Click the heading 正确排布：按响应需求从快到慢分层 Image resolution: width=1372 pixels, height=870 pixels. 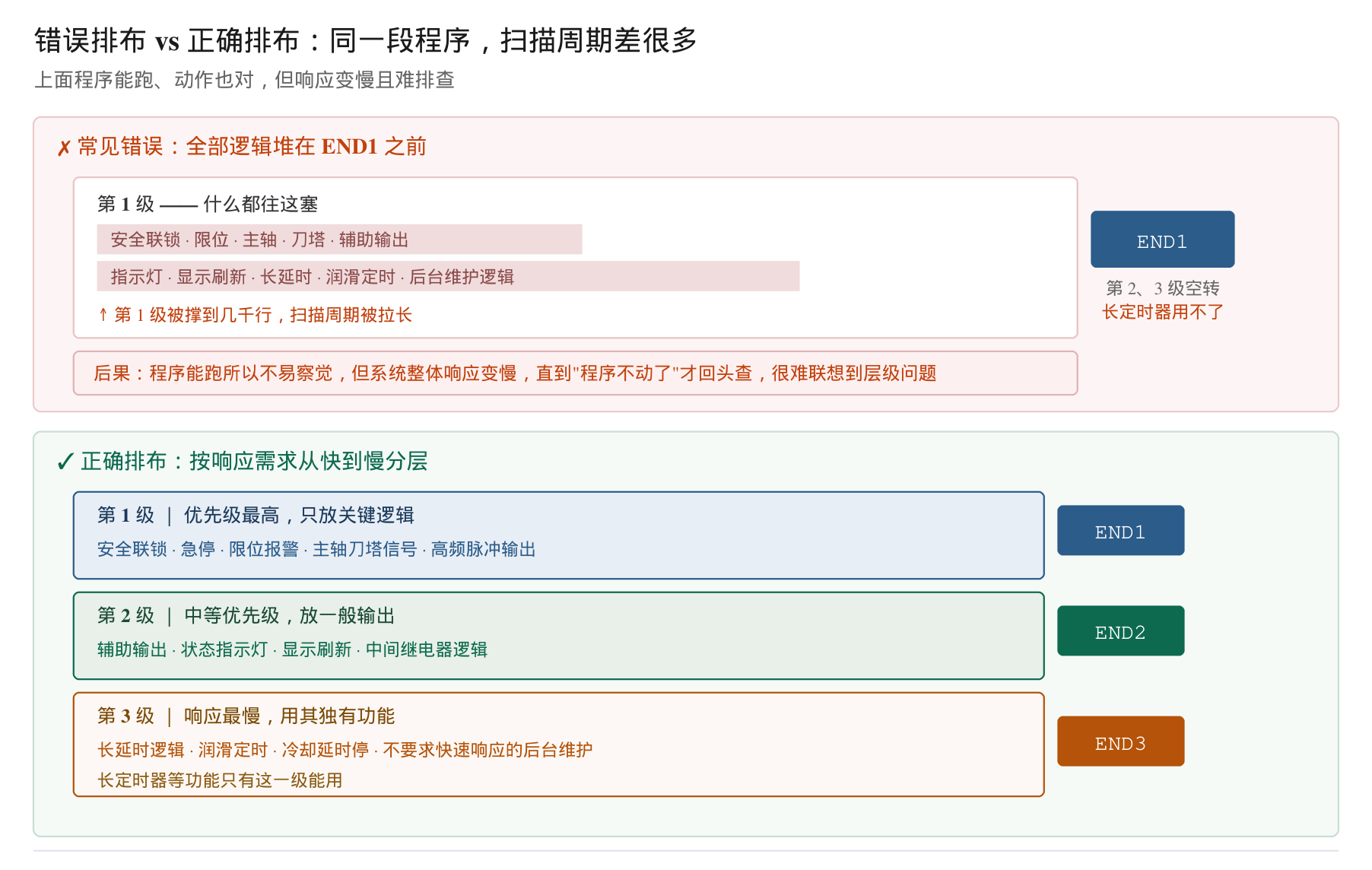(254, 461)
